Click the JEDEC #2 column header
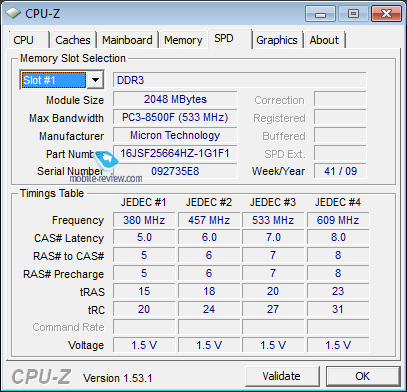407x392 pixels. pyautogui.click(x=209, y=202)
